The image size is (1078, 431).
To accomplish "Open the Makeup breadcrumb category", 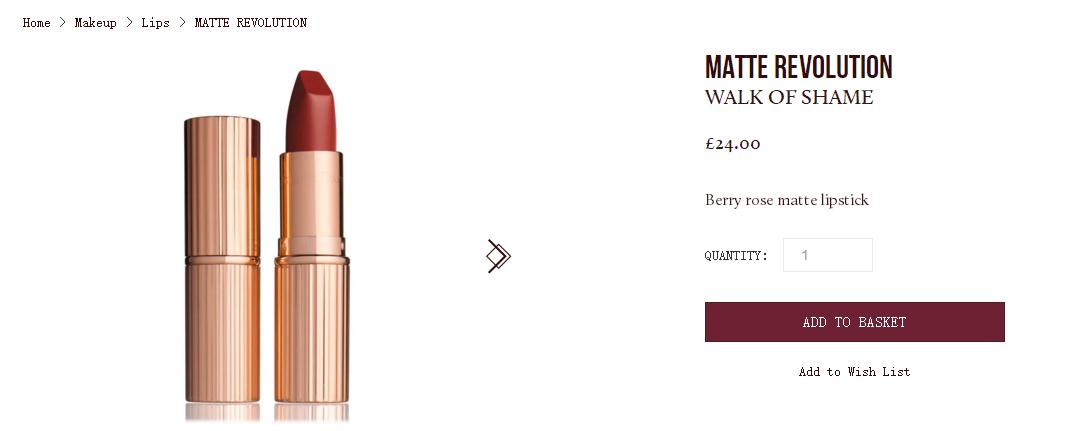I will coord(96,23).
